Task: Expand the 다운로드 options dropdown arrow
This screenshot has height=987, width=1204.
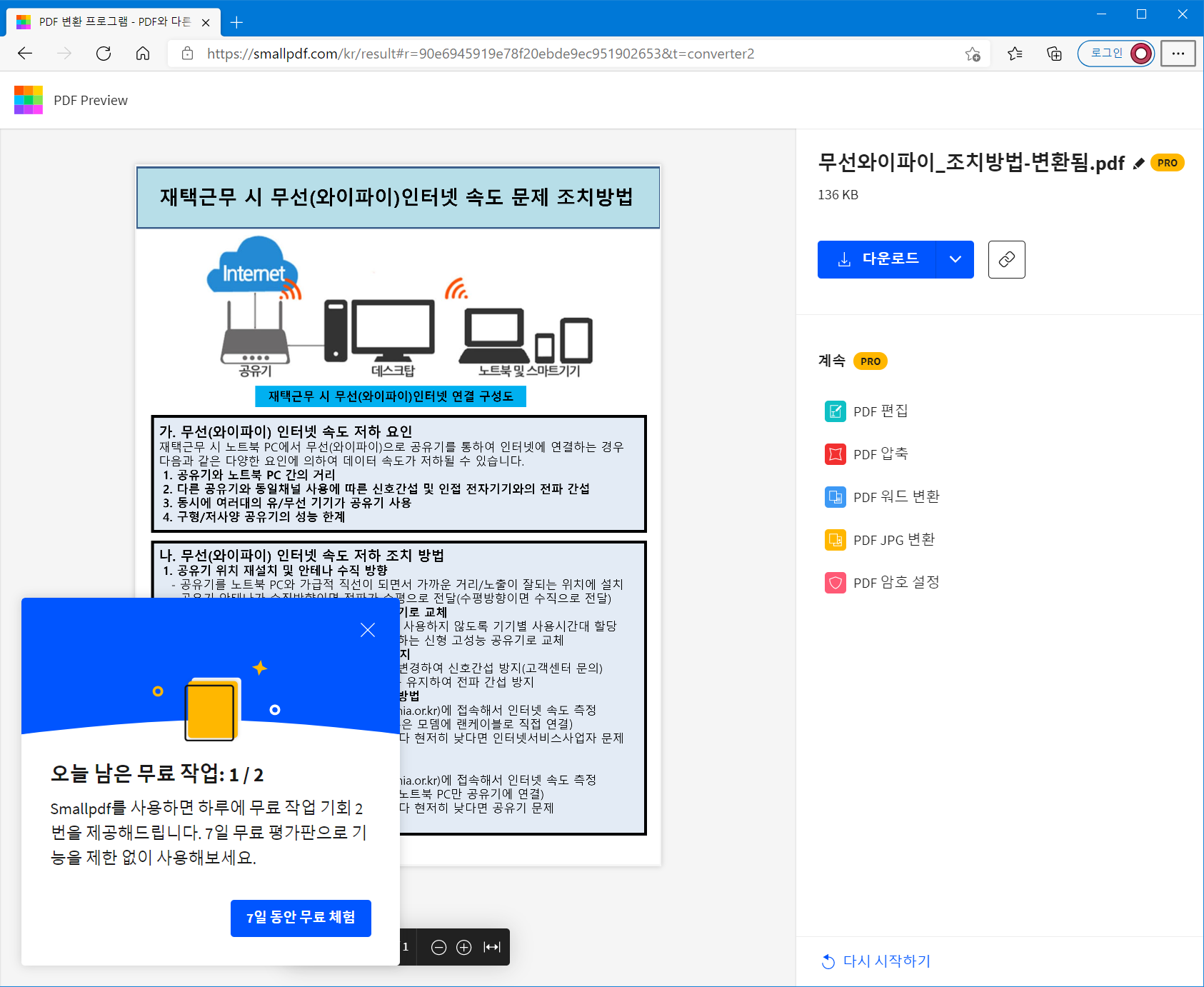Action: click(x=955, y=259)
